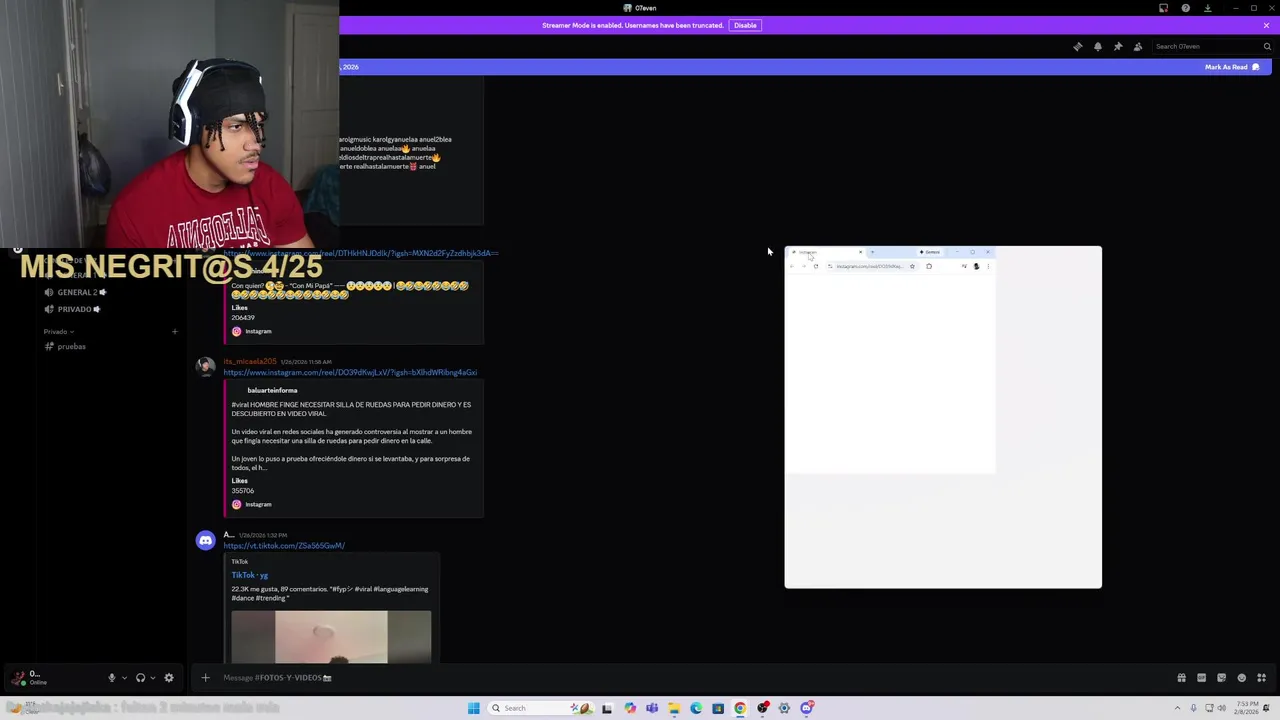Open notification settings bell icon
Image resolution: width=1280 pixels, height=720 pixels.
pyautogui.click(x=1097, y=46)
